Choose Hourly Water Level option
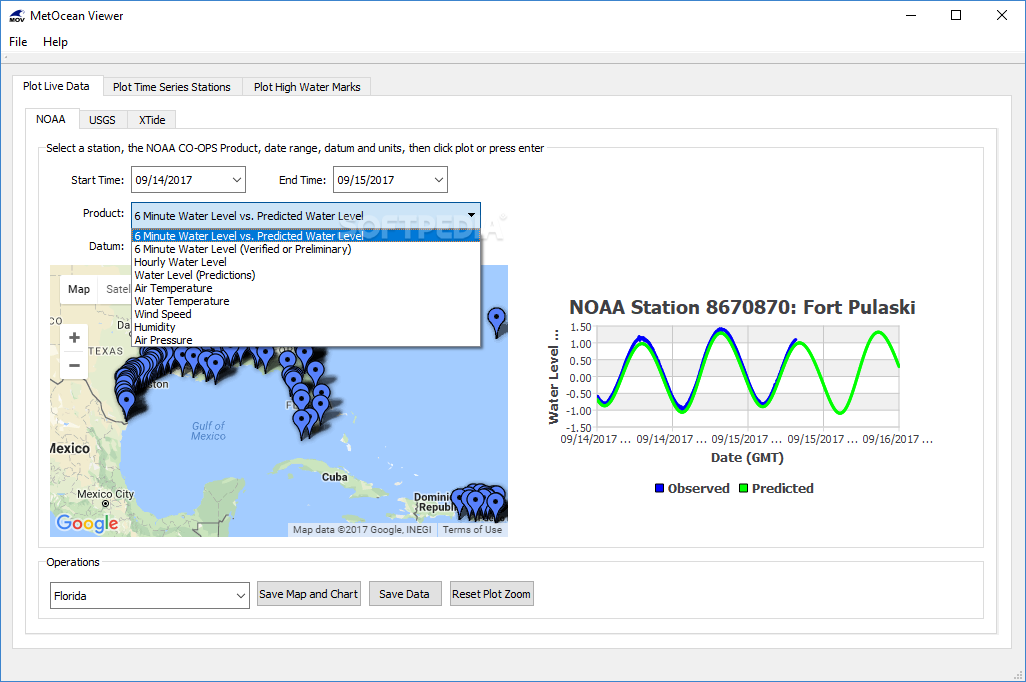Image resolution: width=1026 pixels, height=682 pixels. 306,262
